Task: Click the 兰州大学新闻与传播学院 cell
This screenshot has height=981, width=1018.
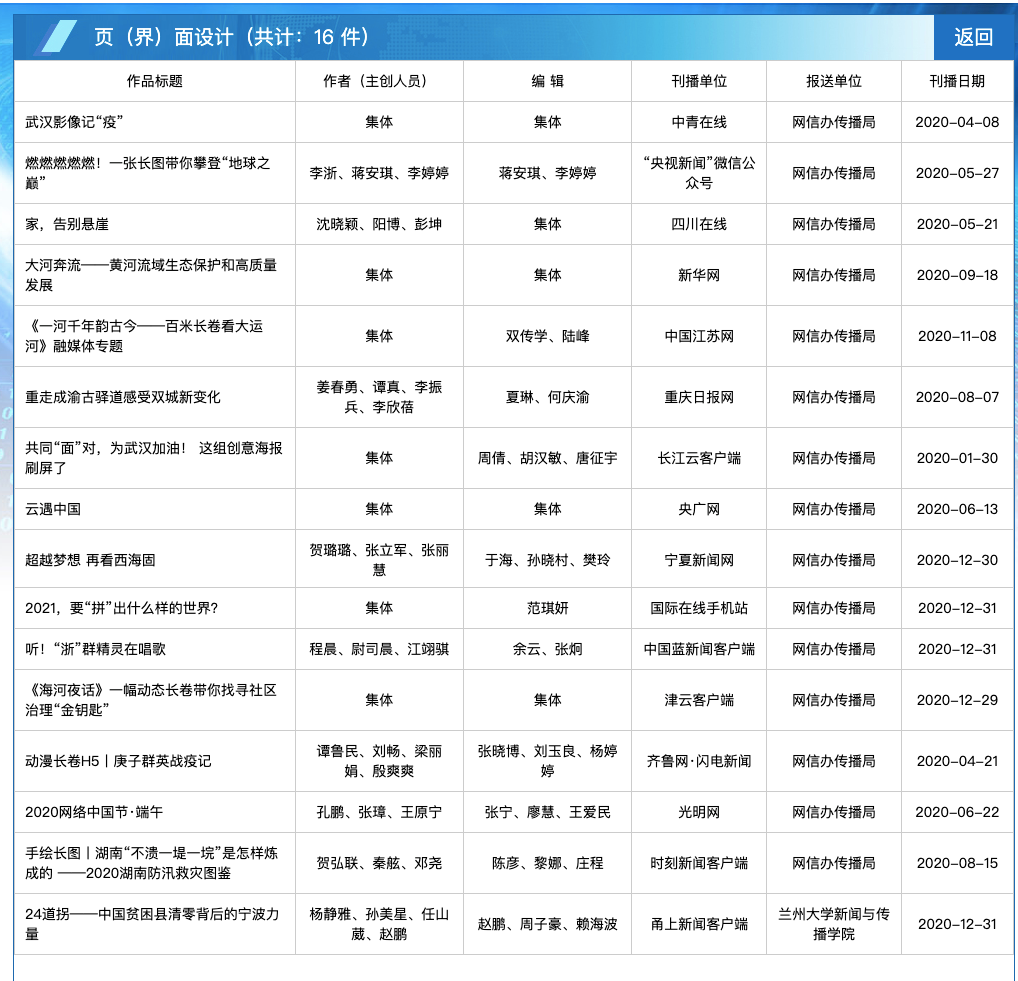Action: point(834,924)
